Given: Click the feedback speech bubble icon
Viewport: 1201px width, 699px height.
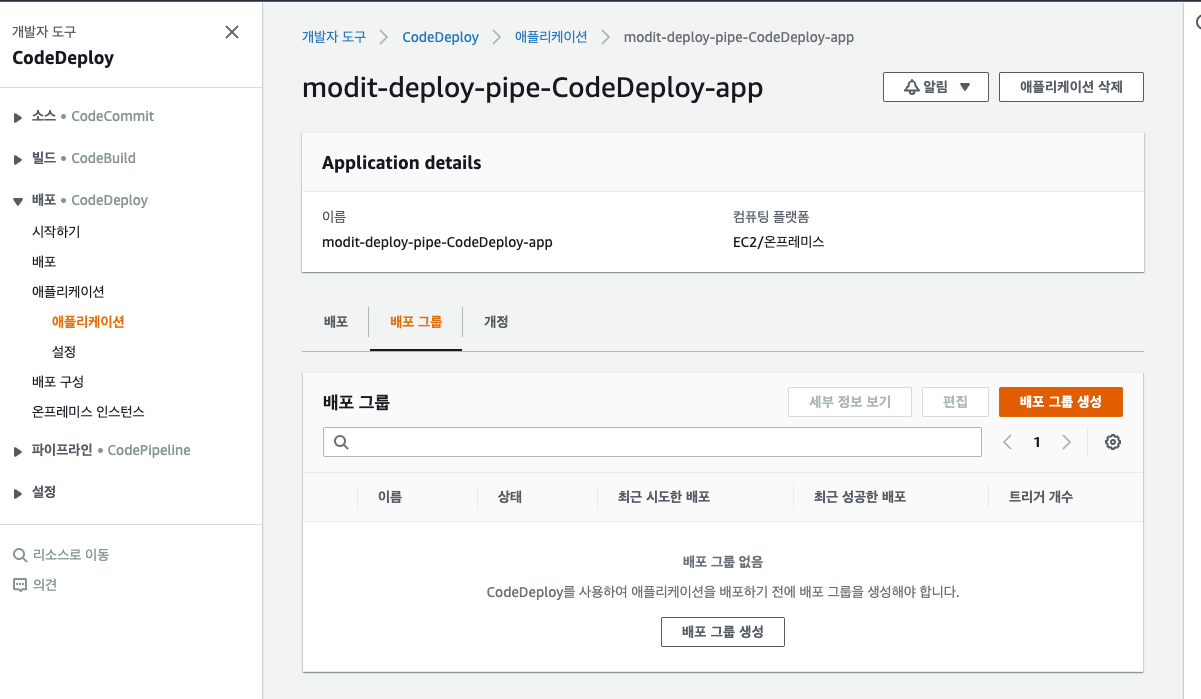Looking at the screenshot, I should [x=20, y=585].
